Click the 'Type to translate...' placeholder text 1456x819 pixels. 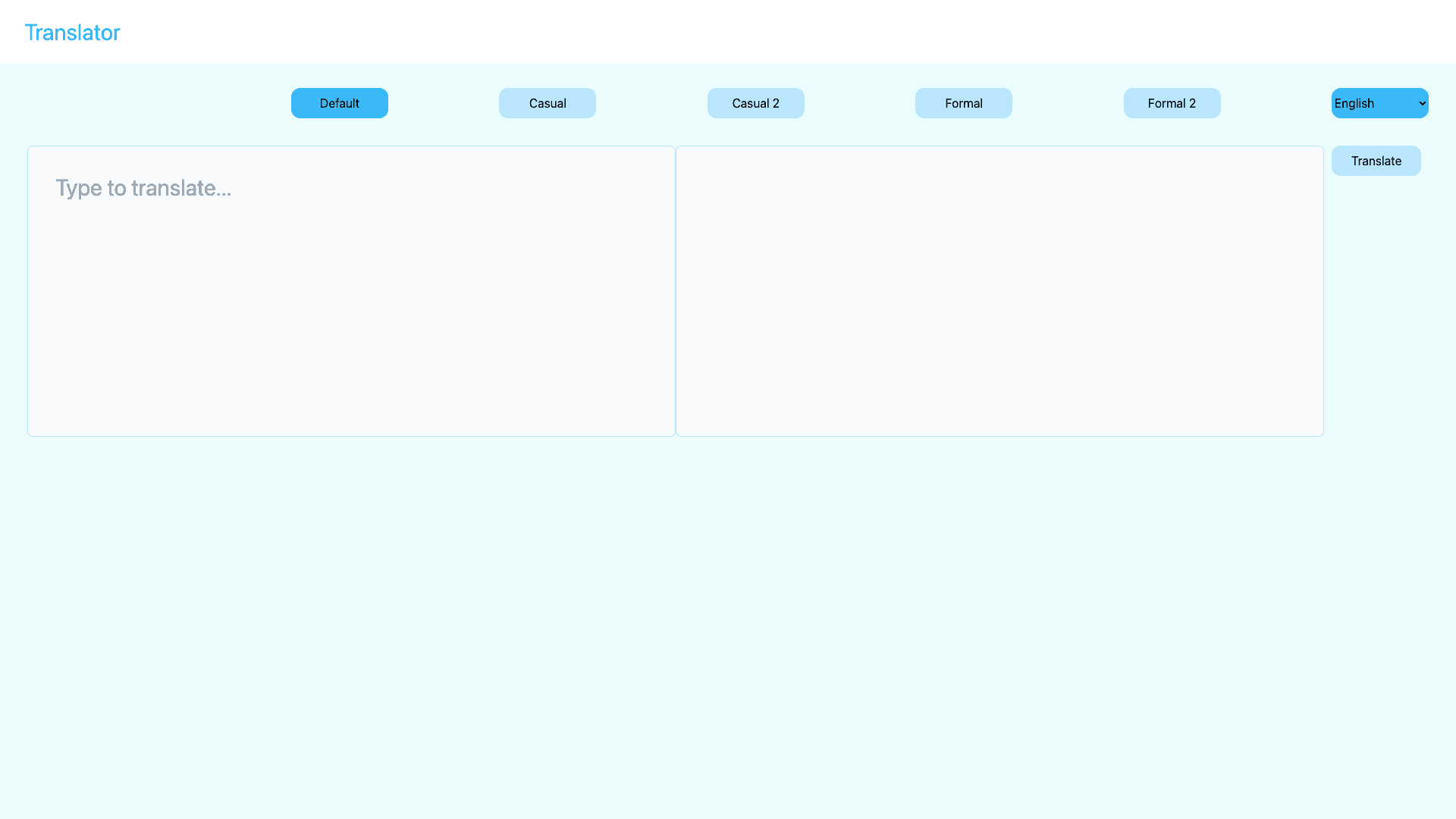[143, 187]
